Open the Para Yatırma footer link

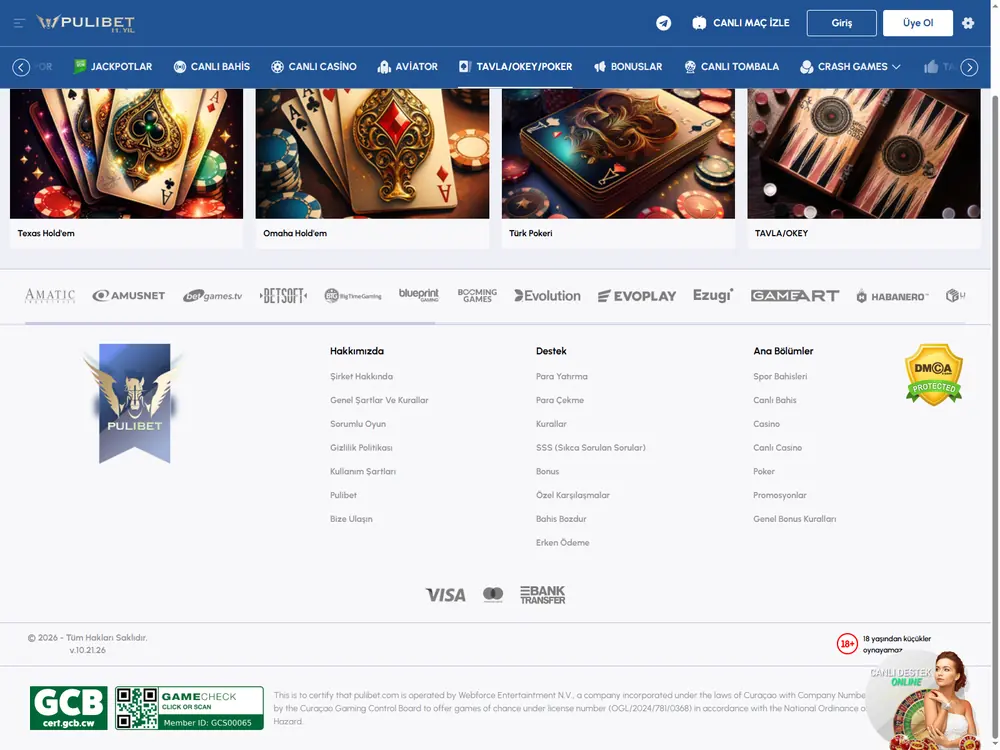coord(562,376)
